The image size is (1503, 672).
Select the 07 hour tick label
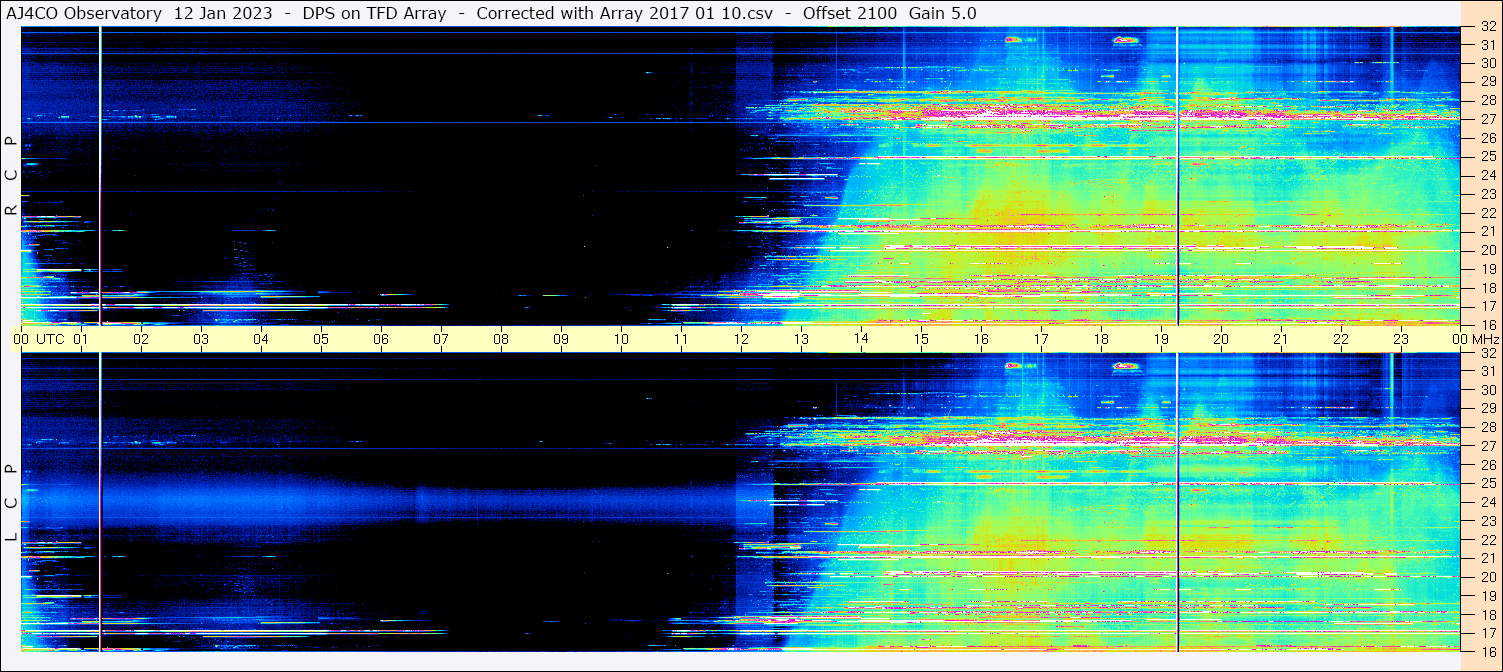(x=441, y=339)
